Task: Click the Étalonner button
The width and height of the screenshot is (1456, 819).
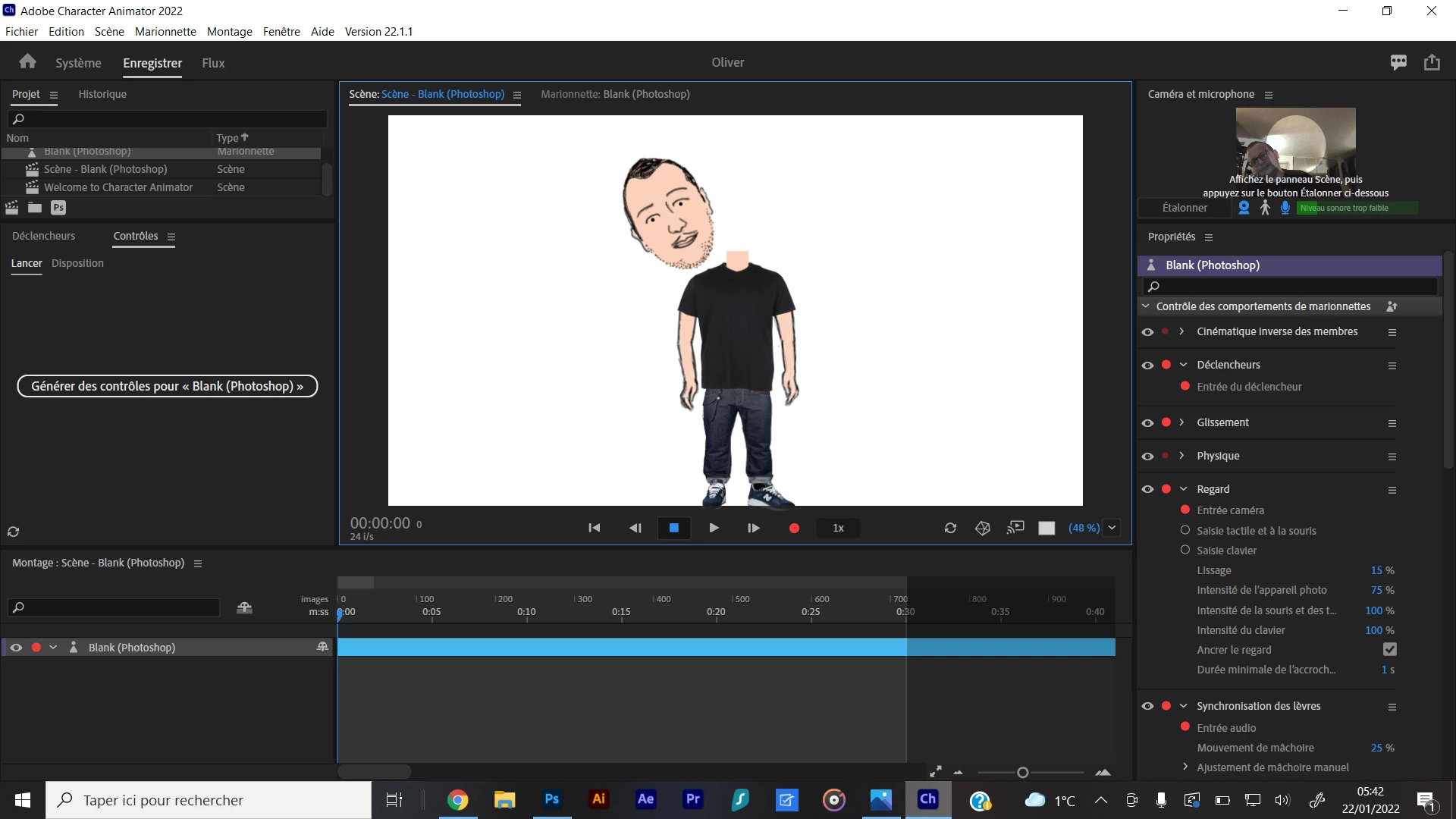Action: tap(1185, 208)
